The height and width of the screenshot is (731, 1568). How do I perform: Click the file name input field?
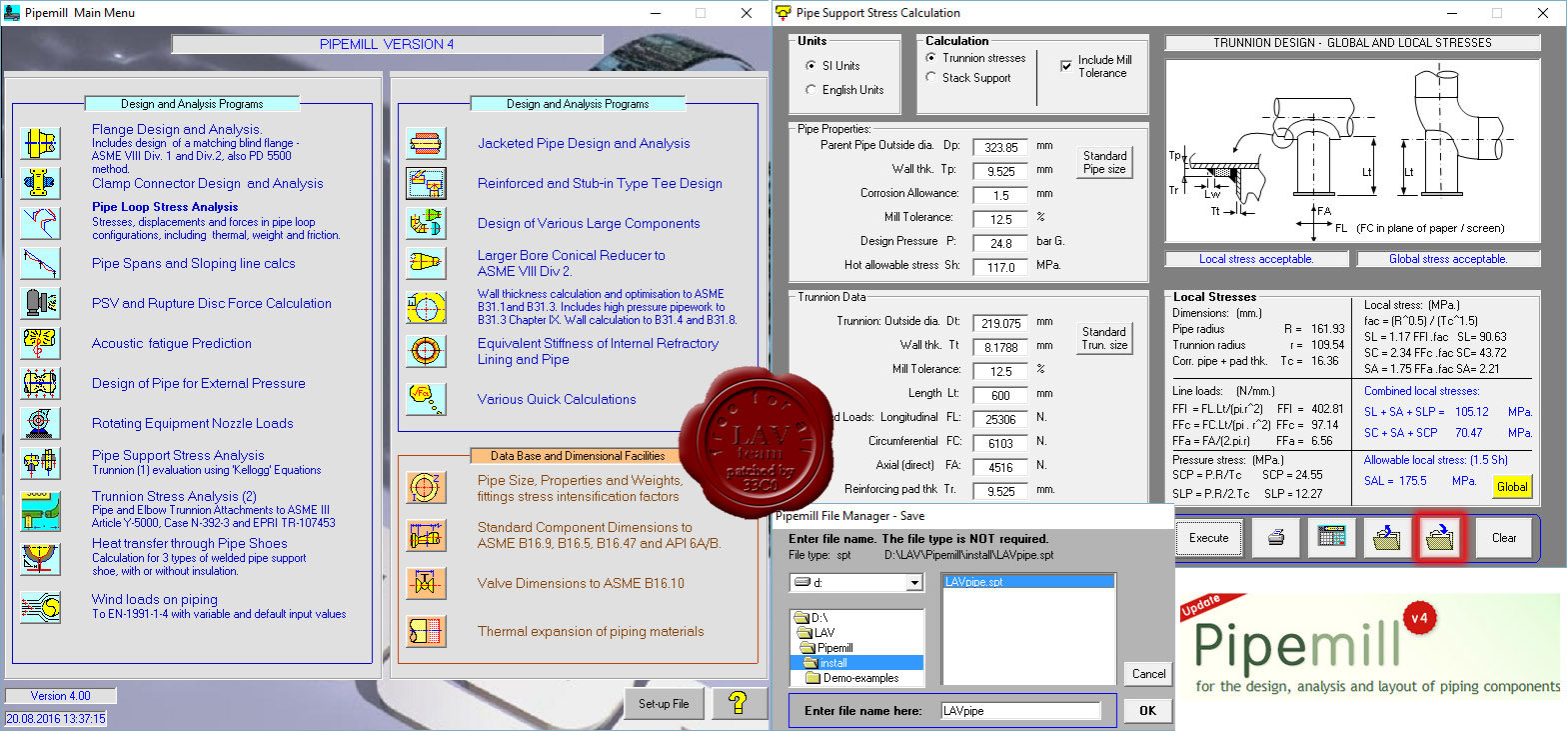(1020, 711)
